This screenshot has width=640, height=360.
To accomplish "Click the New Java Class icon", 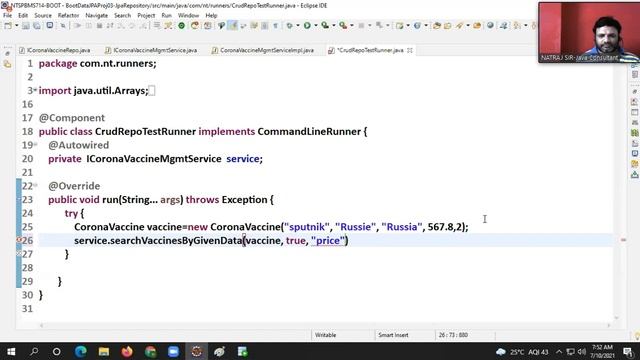I will tap(417, 26).
